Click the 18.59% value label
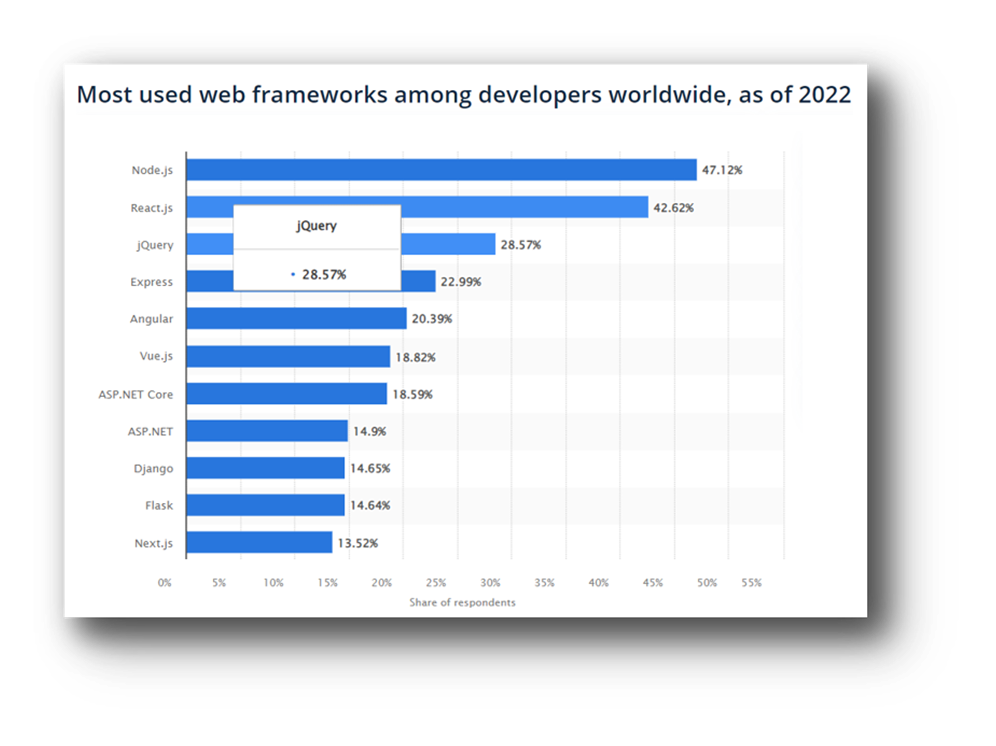The height and width of the screenshot is (746, 996). [x=412, y=395]
